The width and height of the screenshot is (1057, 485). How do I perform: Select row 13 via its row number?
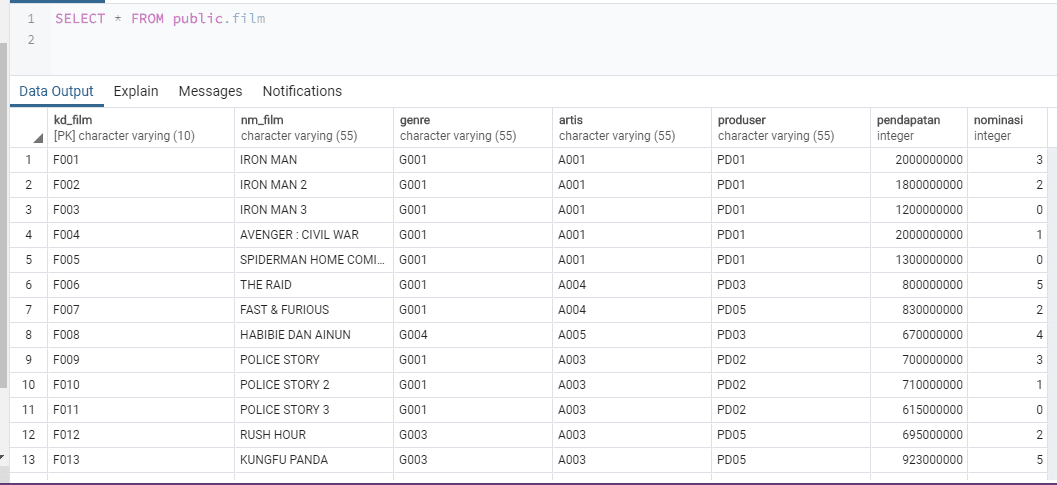[29, 460]
